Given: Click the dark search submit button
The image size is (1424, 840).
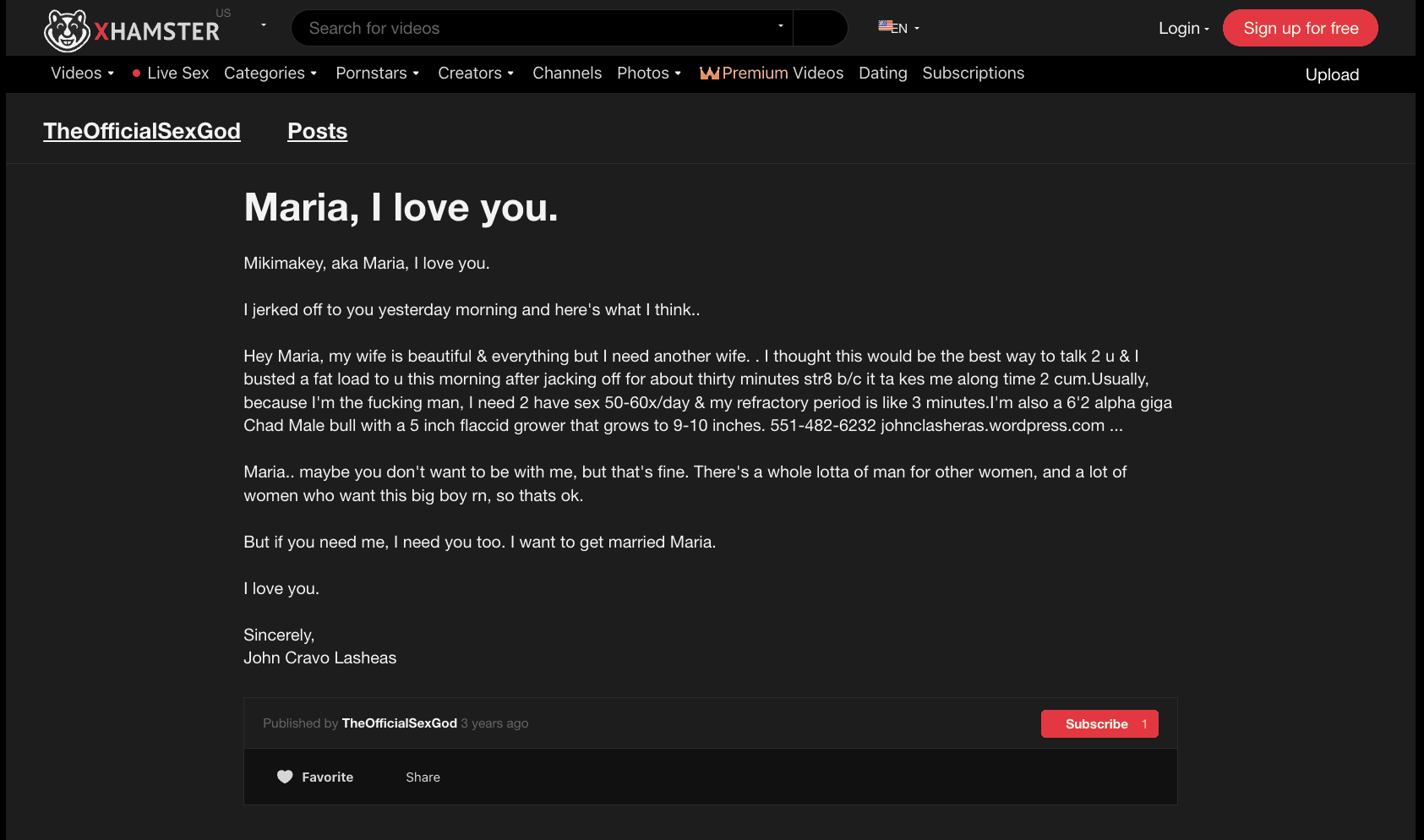Looking at the screenshot, I should [x=820, y=28].
